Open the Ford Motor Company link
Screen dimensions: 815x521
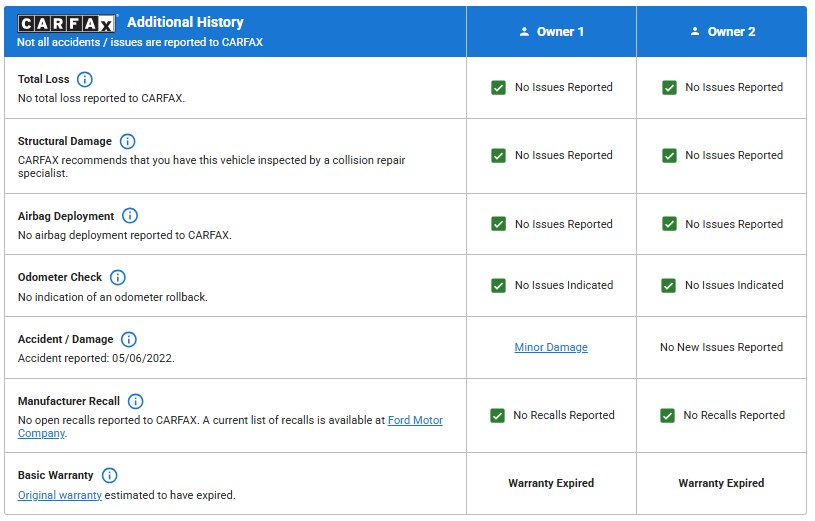(230, 427)
